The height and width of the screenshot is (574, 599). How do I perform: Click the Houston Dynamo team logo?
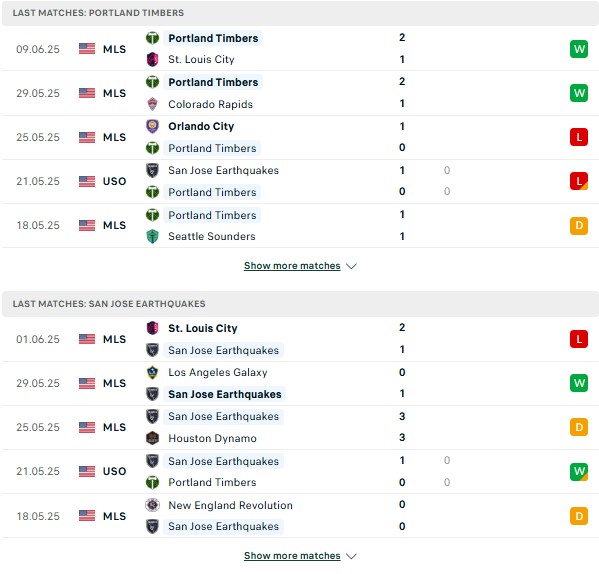click(x=152, y=438)
